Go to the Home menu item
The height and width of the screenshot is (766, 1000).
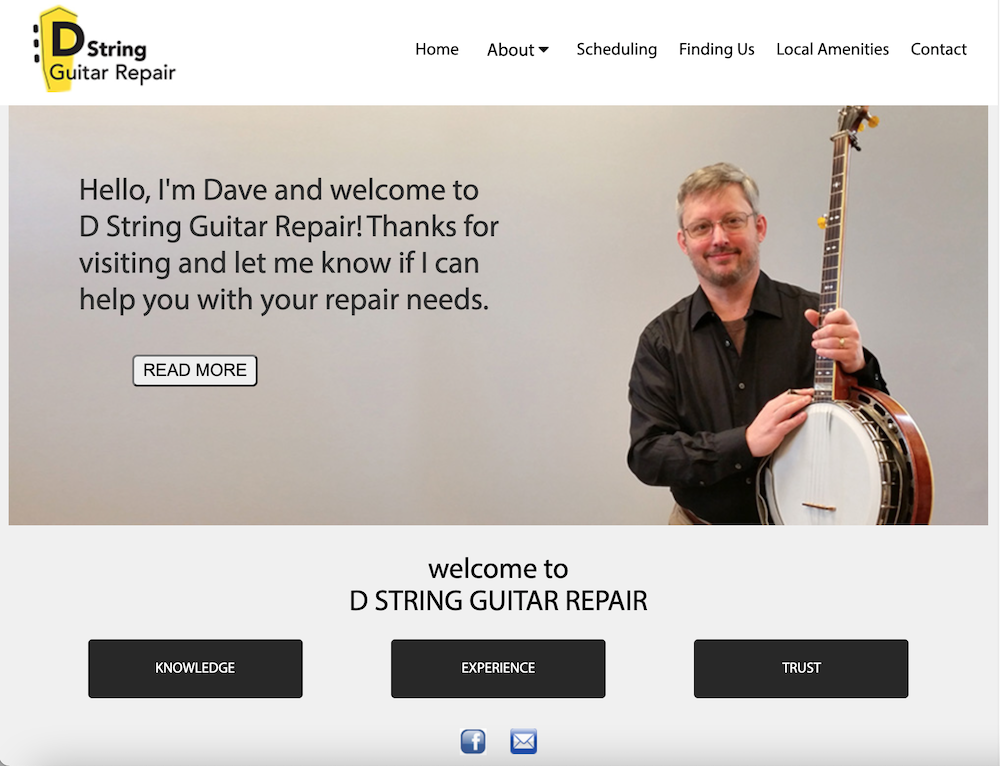point(437,49)
